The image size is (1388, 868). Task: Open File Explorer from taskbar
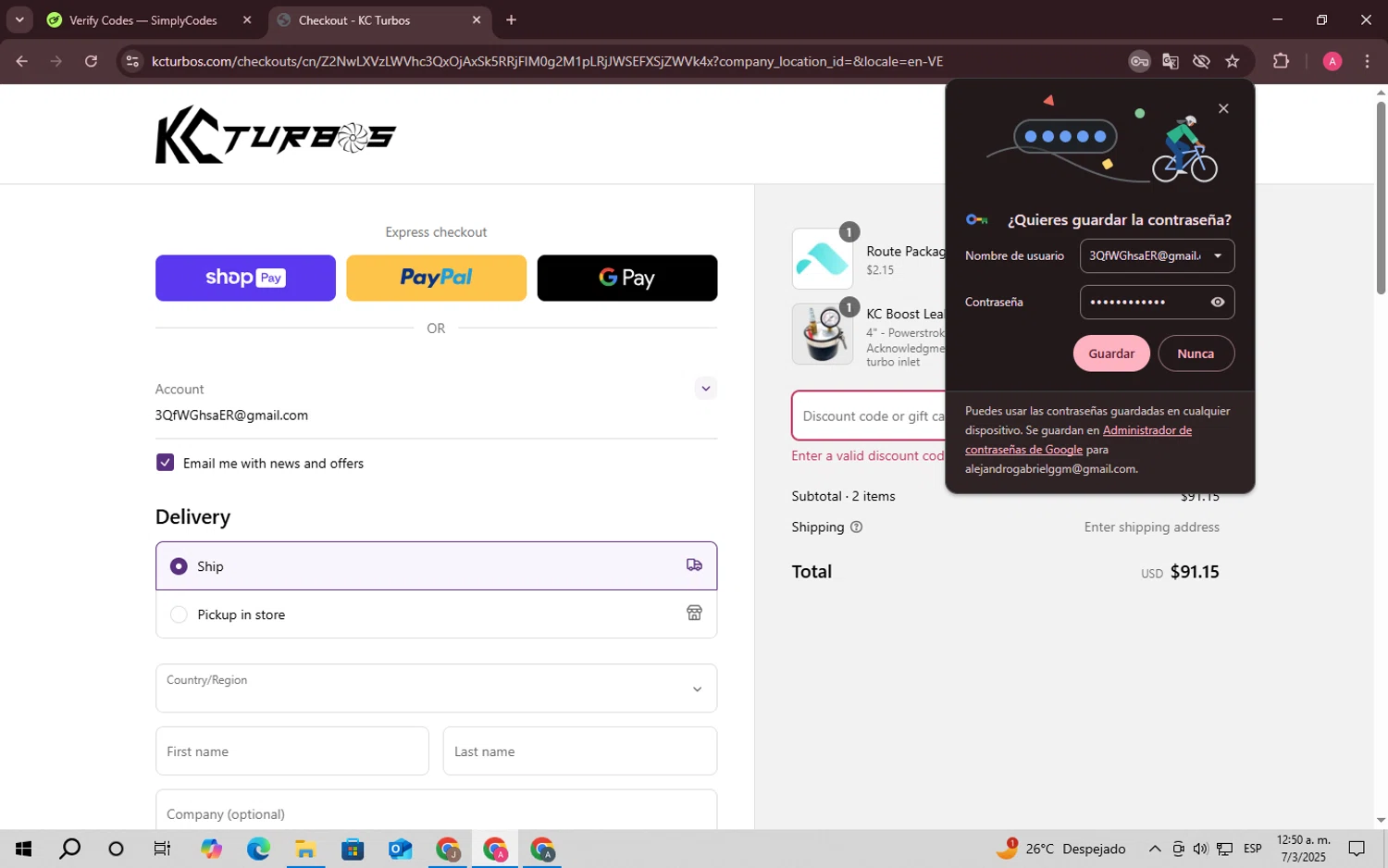[x=305, y=849]
